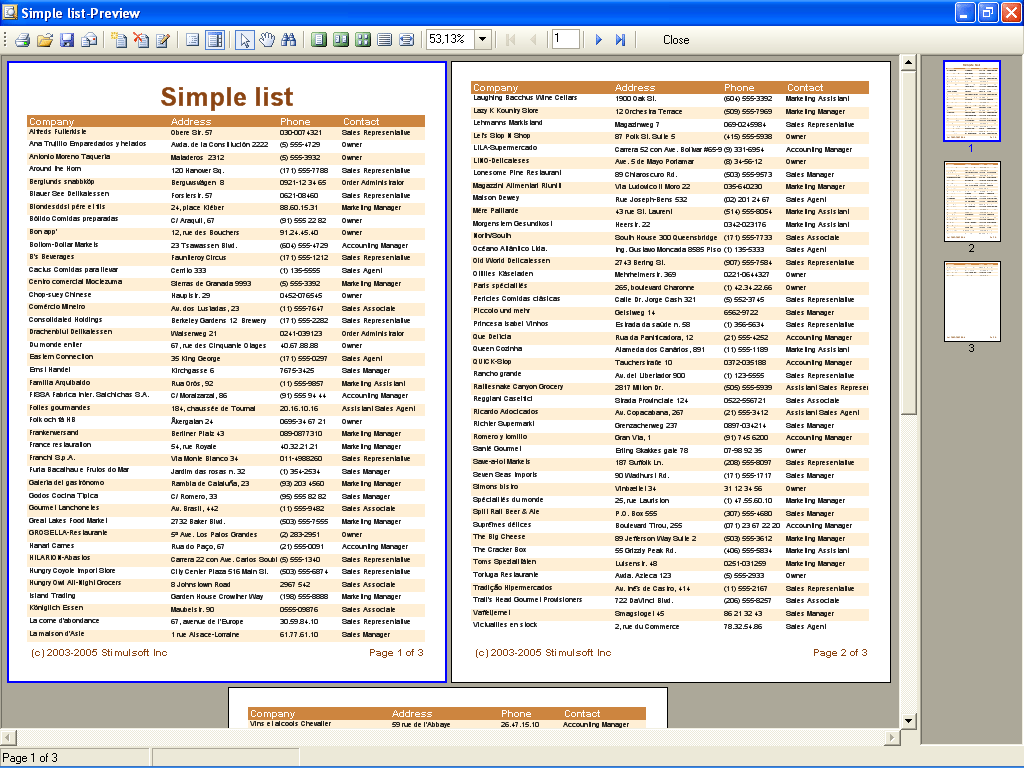Toggle the thumbnails panel button
1024x768 pixels.
click(x=214, y=40)
